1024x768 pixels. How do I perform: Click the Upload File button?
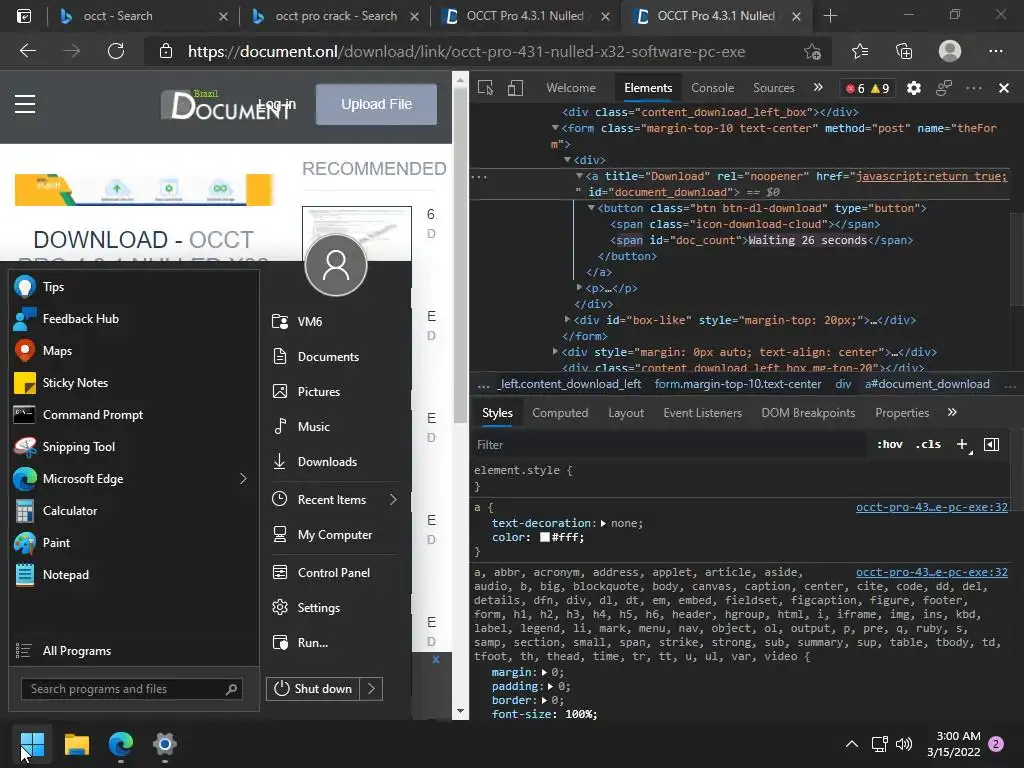pyautogui.click(x=376, y=104)
